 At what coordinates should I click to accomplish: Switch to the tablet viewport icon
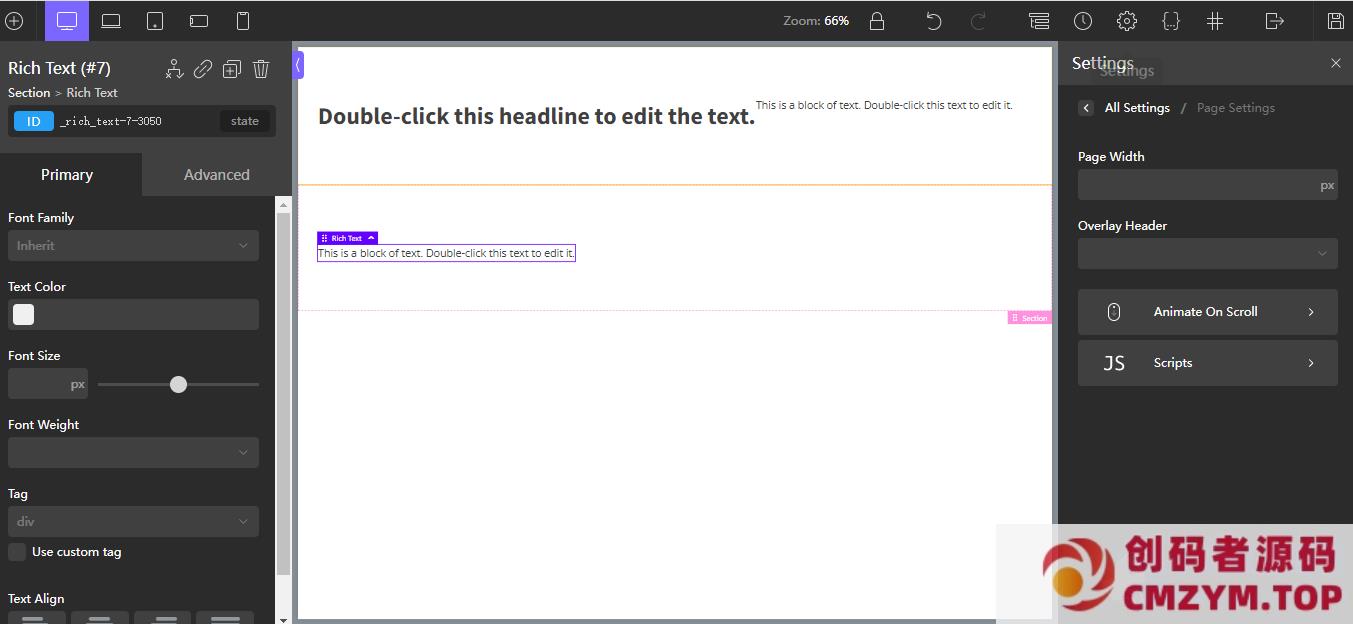(155, 21)
